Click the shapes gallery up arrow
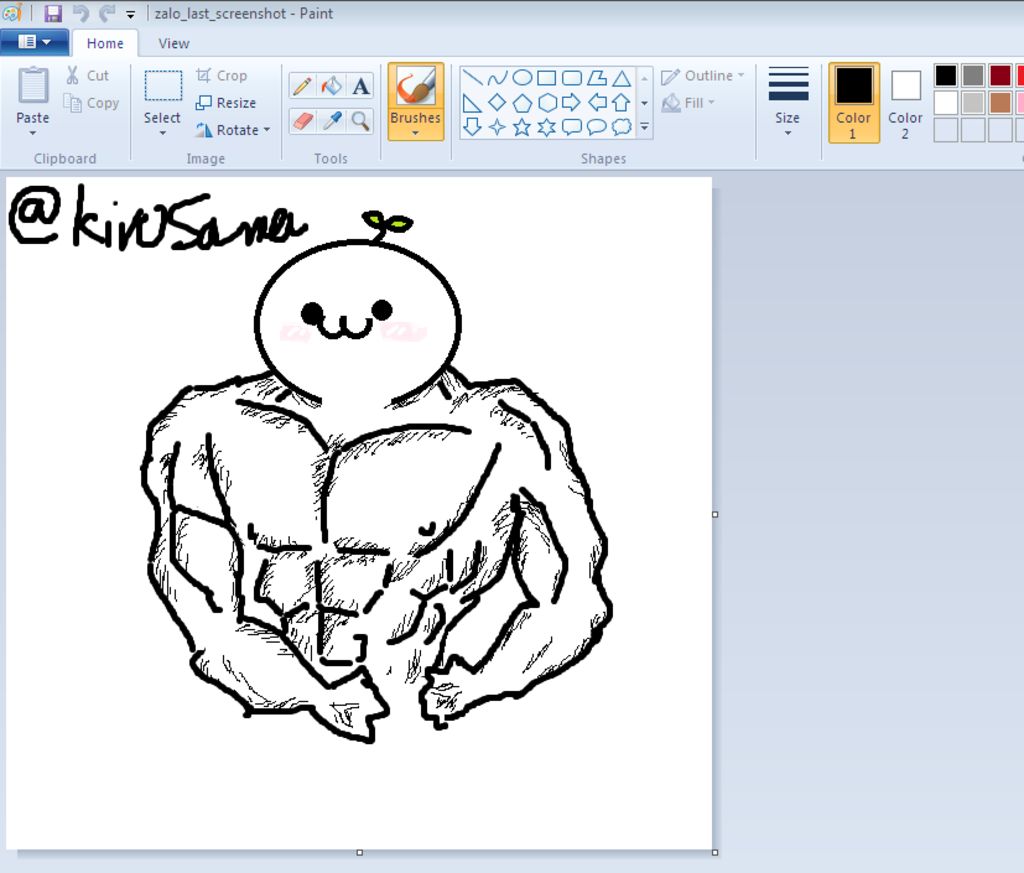1024x873 pixels. tap(645, 78)
